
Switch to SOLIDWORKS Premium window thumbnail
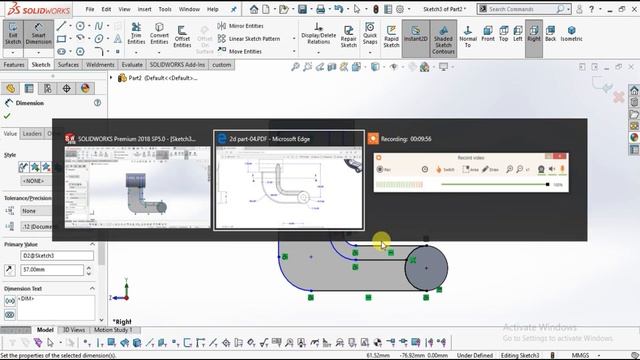pos(138,181)
